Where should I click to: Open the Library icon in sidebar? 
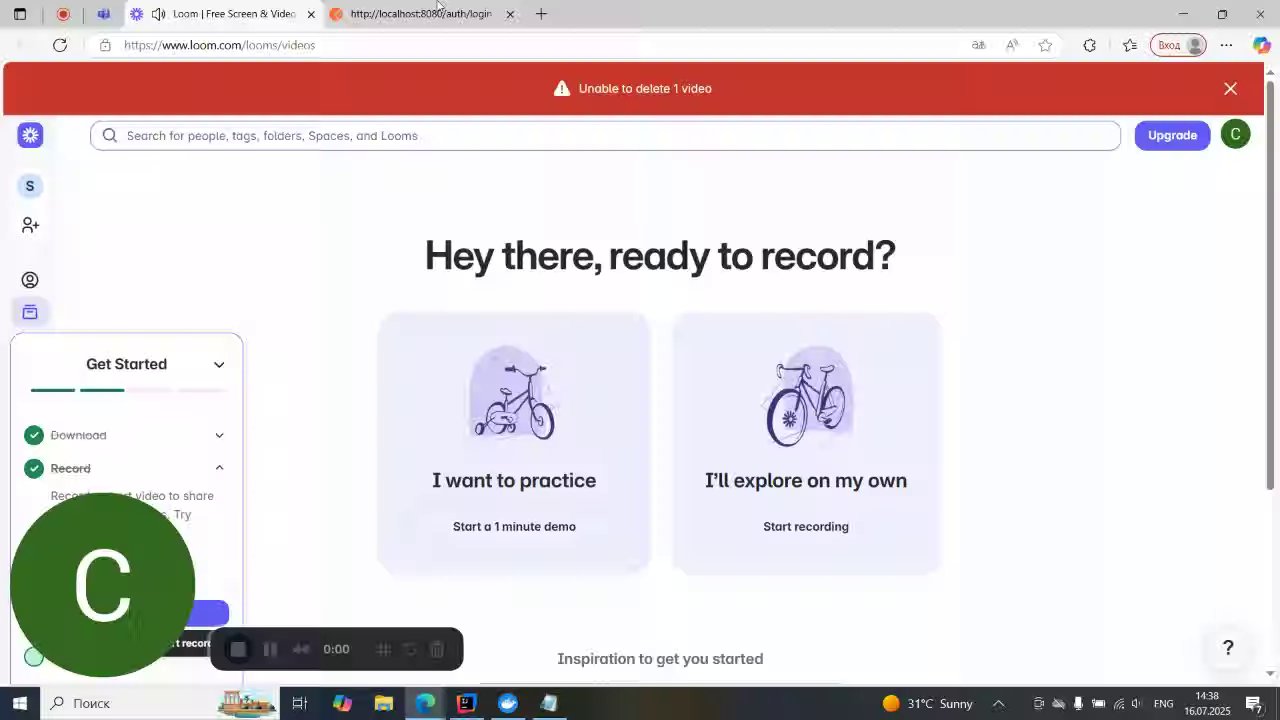point(30,312)
